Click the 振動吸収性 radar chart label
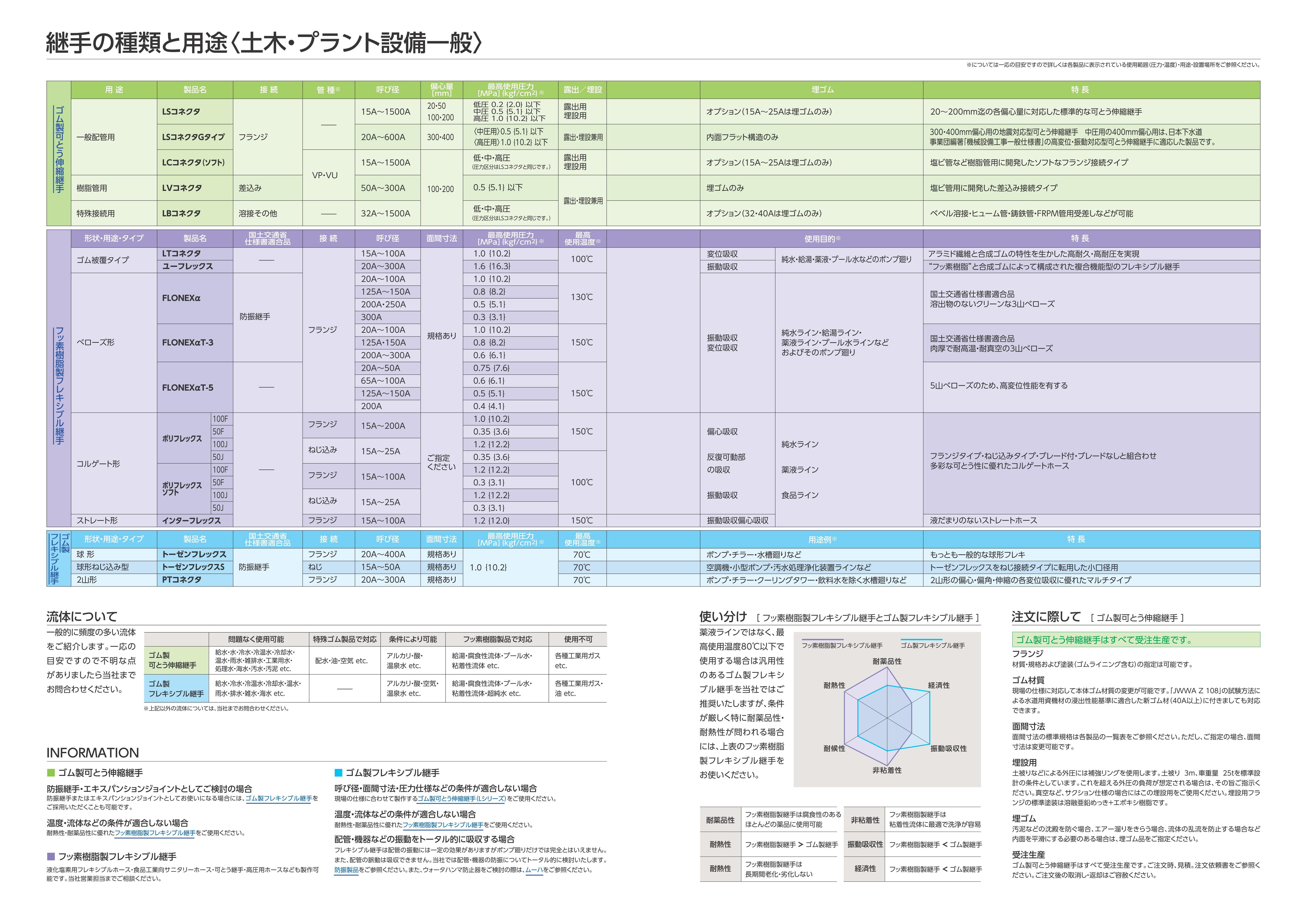The height and width of the screenshot is (924, 1307). tap(948, 749)
